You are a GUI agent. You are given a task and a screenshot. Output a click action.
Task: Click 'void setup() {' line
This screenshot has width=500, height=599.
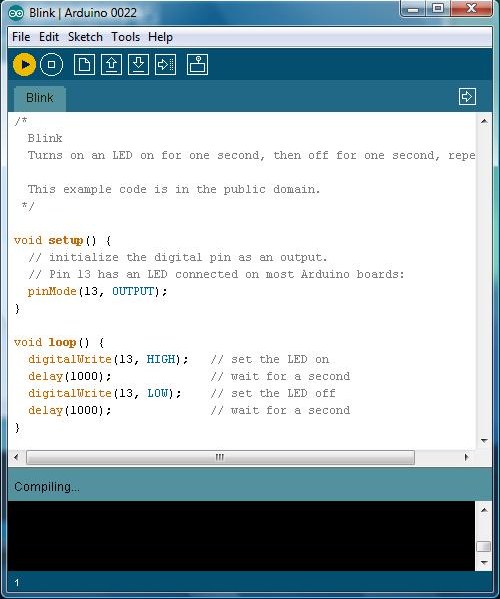pyautogui.click(x=63, y=241)
